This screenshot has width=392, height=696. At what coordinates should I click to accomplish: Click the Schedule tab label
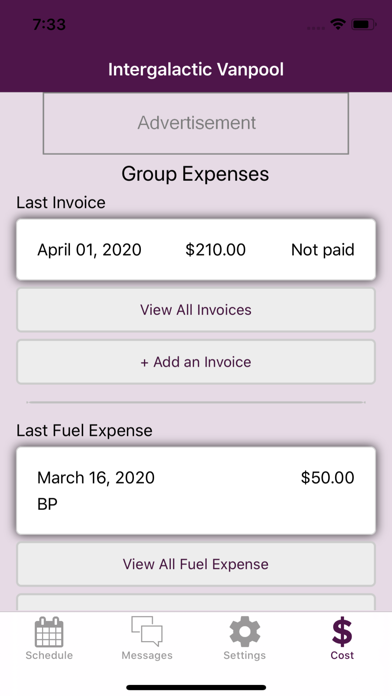(x=49, y=655)
